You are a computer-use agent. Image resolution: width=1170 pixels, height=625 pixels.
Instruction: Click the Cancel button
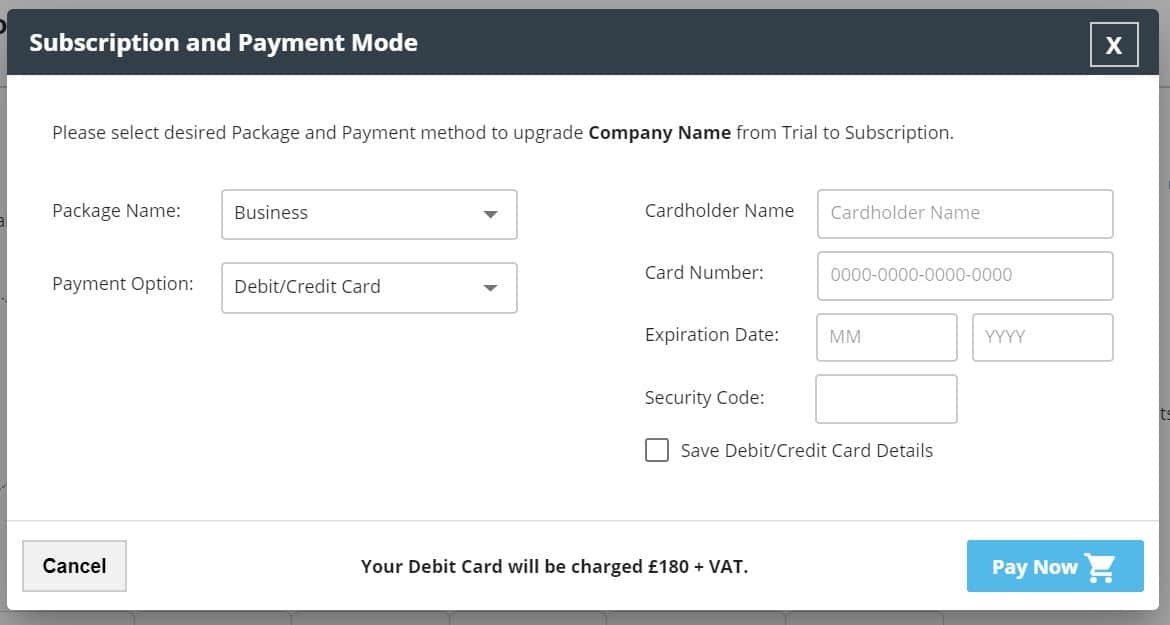pos(74,566)
